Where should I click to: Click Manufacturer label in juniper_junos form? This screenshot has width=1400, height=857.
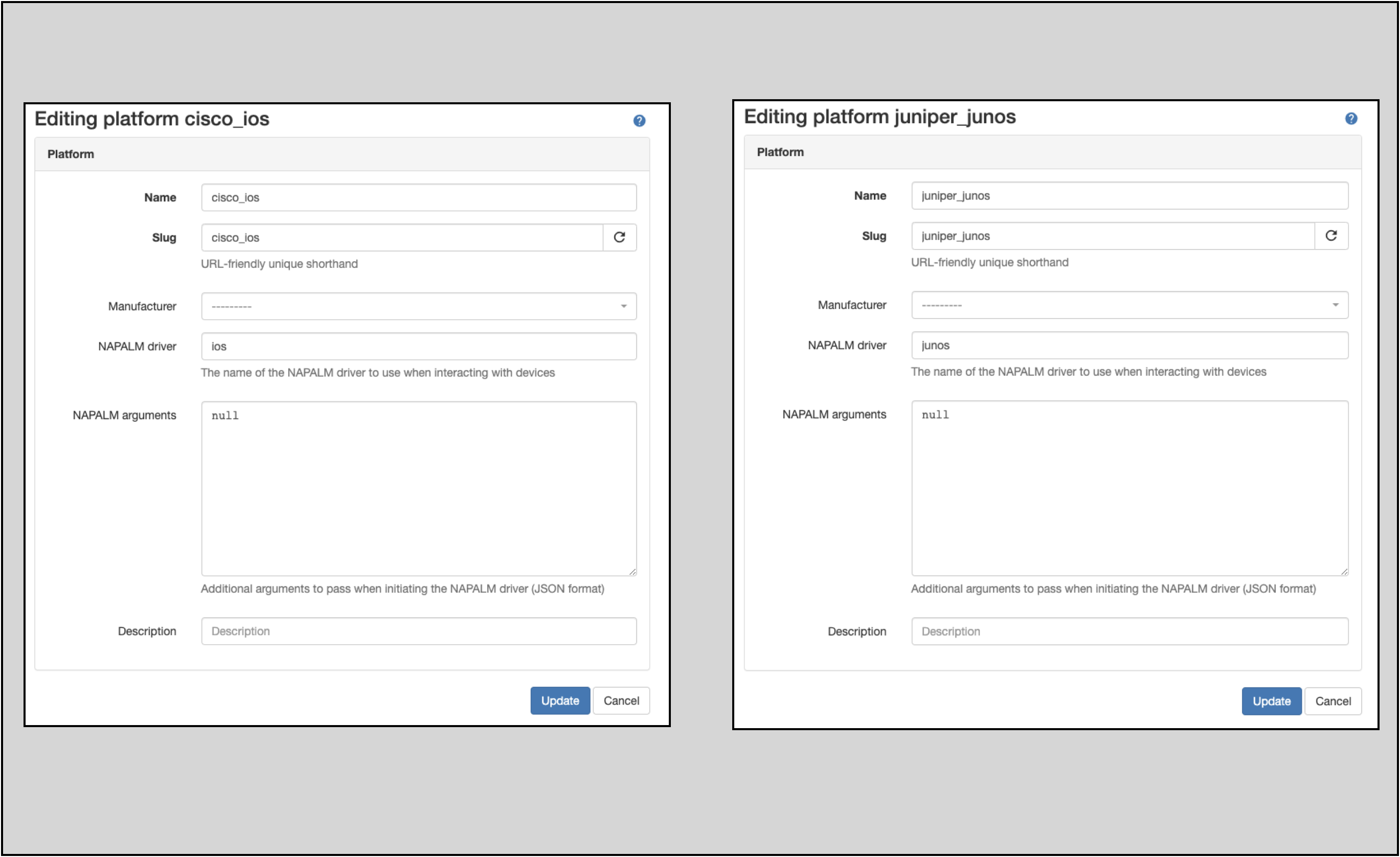click(x=852, y=305)
